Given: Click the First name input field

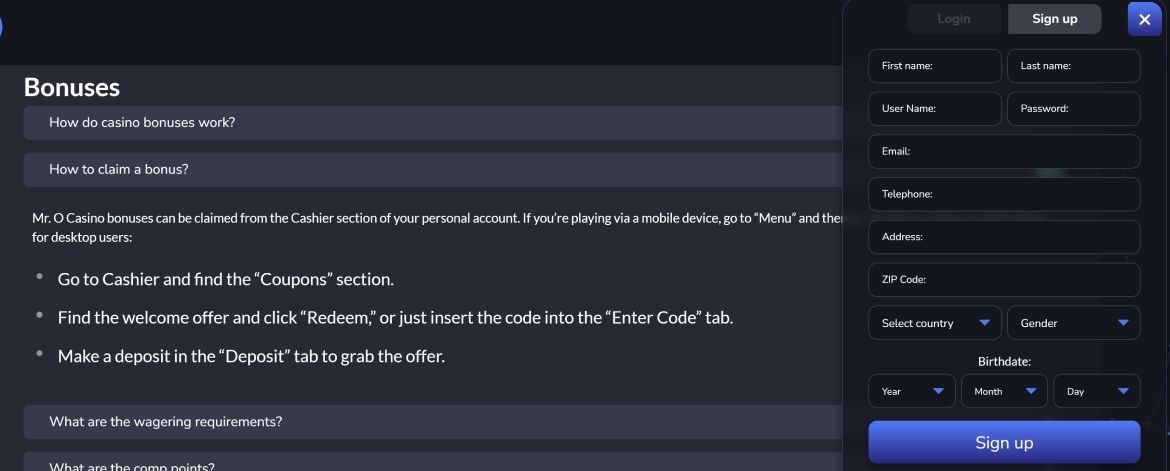Looking at the screenshot, I should click(x=934, y=66).
